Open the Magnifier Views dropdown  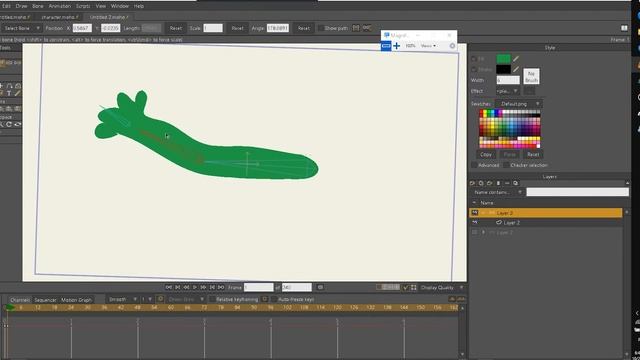click(428, 46)
